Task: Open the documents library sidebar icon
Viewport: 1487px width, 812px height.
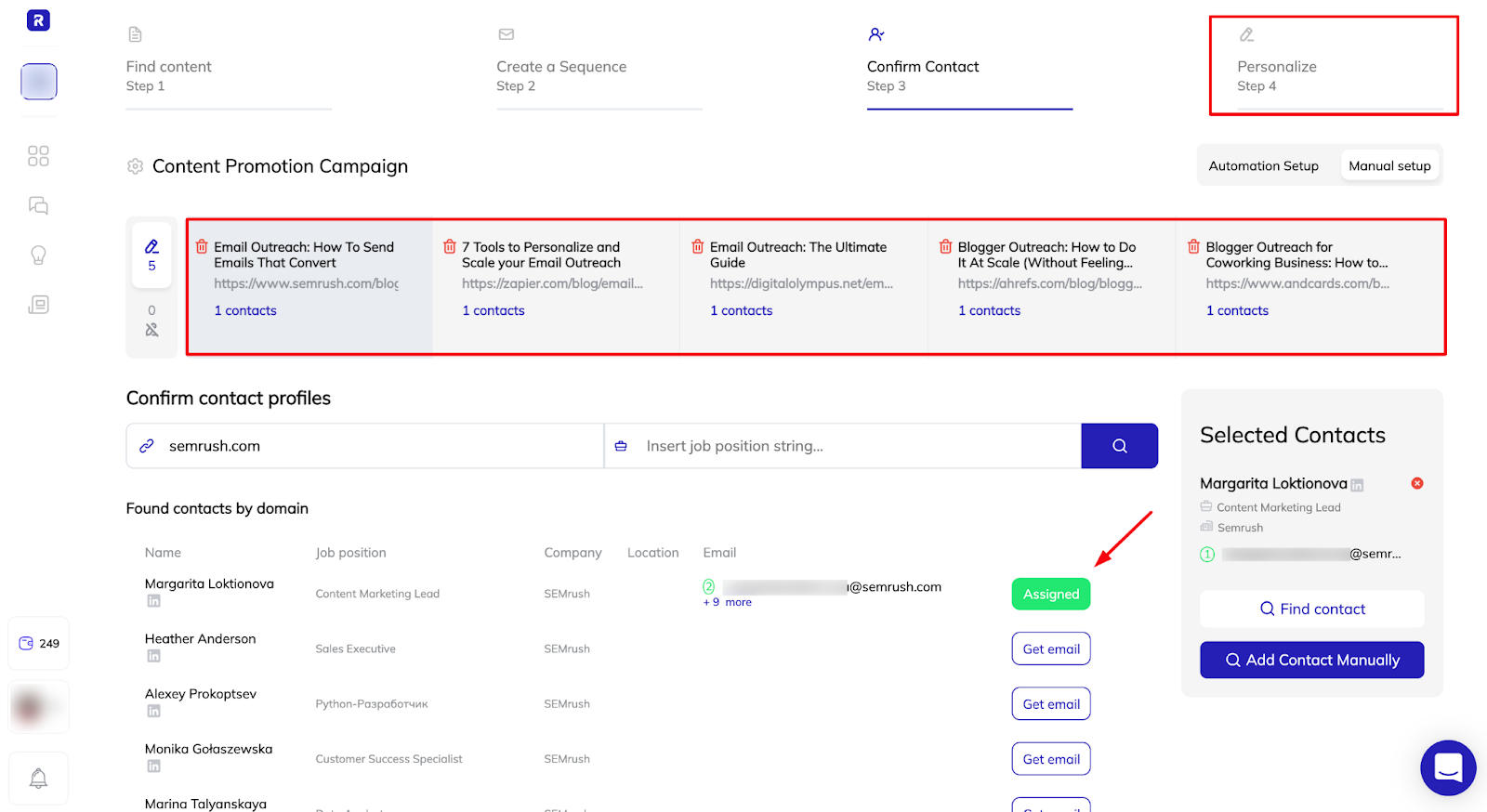Action: tap(38, 305)
